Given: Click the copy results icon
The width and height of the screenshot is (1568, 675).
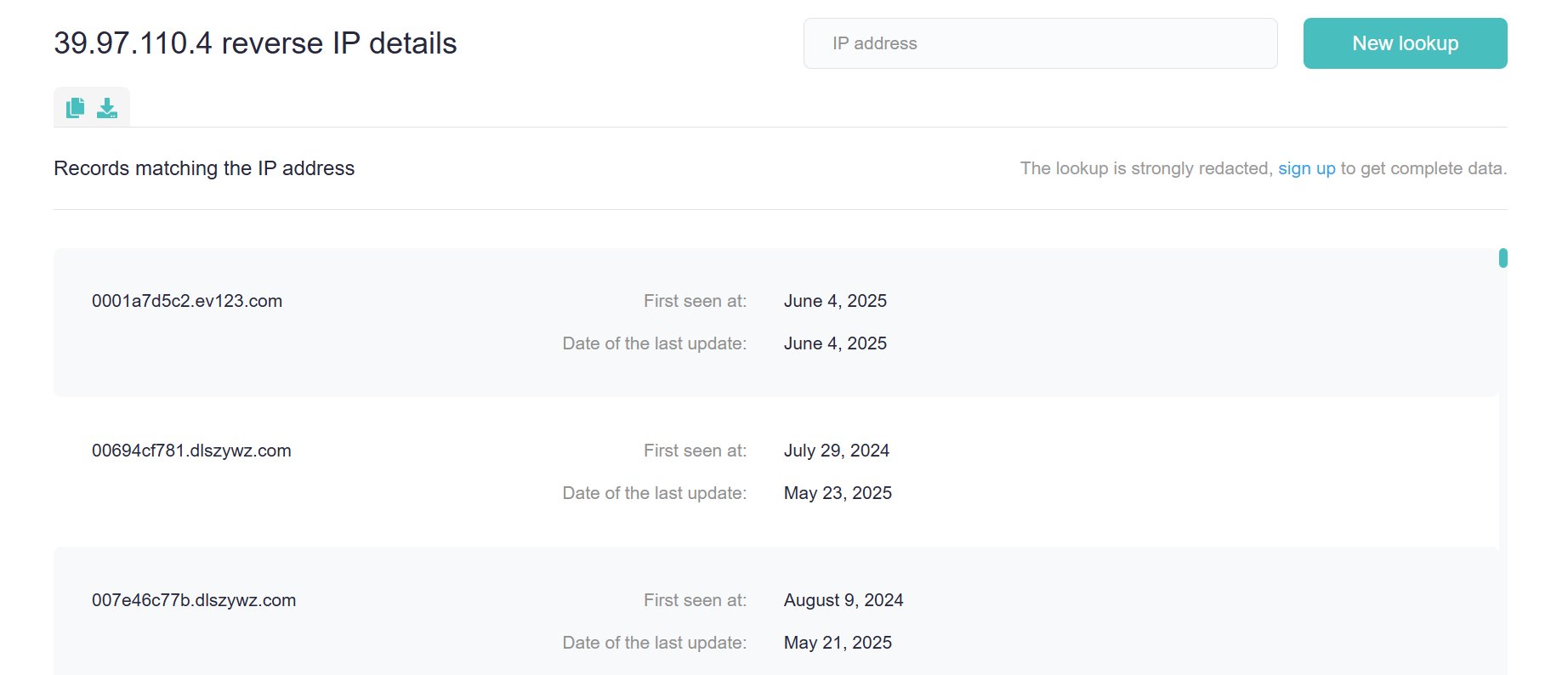Looking at the screenshot, I should point(76,108).
